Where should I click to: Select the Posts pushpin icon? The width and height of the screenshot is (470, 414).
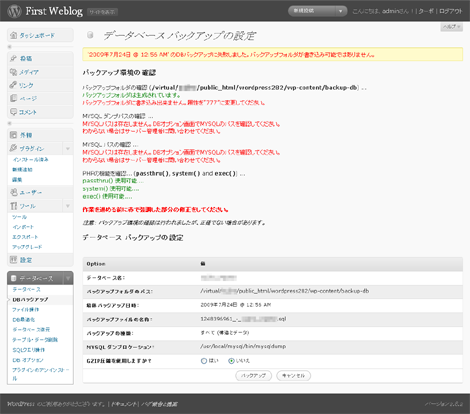[x=13, y=58]
